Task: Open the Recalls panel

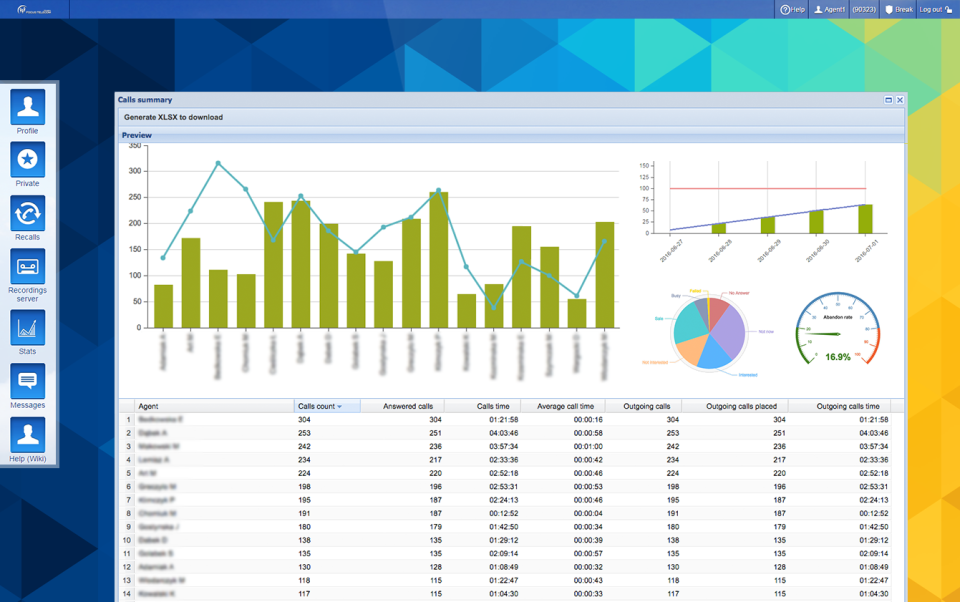Action: point(27,214)
